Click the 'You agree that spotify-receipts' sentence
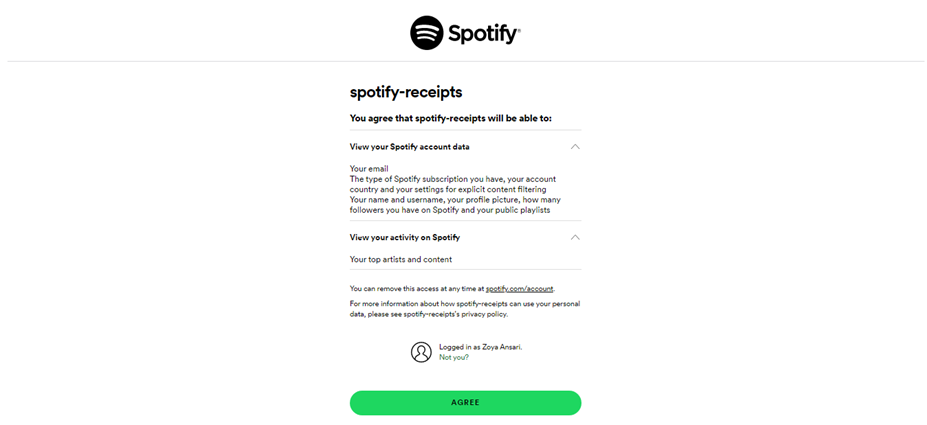The width and height of the screenshot is (927, 425). tap(450, 118)
